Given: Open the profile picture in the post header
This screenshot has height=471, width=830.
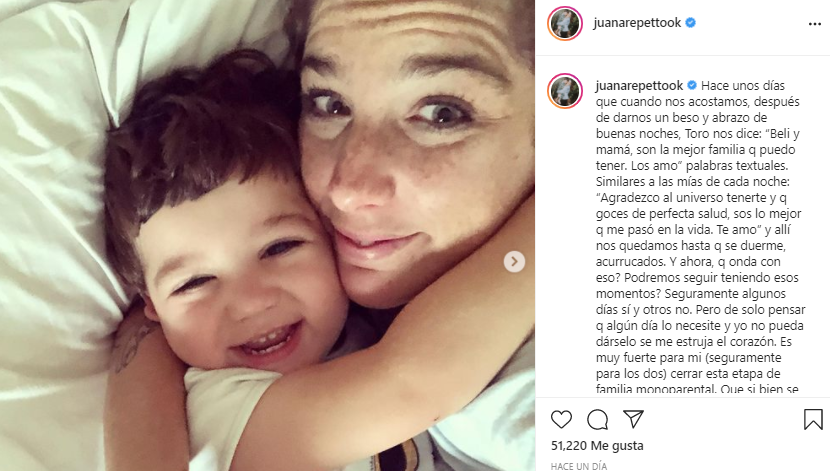Looking at the screenshot, I should click(565, 23).
